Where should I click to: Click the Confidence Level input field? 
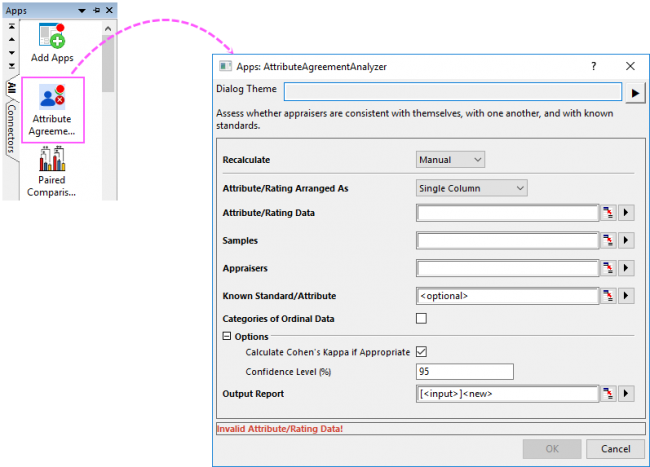464,372
